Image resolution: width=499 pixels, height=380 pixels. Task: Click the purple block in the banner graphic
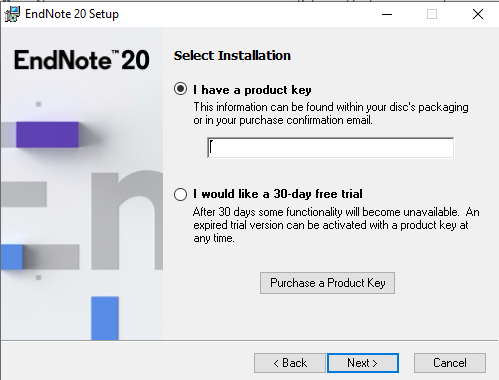pos(47,135)
